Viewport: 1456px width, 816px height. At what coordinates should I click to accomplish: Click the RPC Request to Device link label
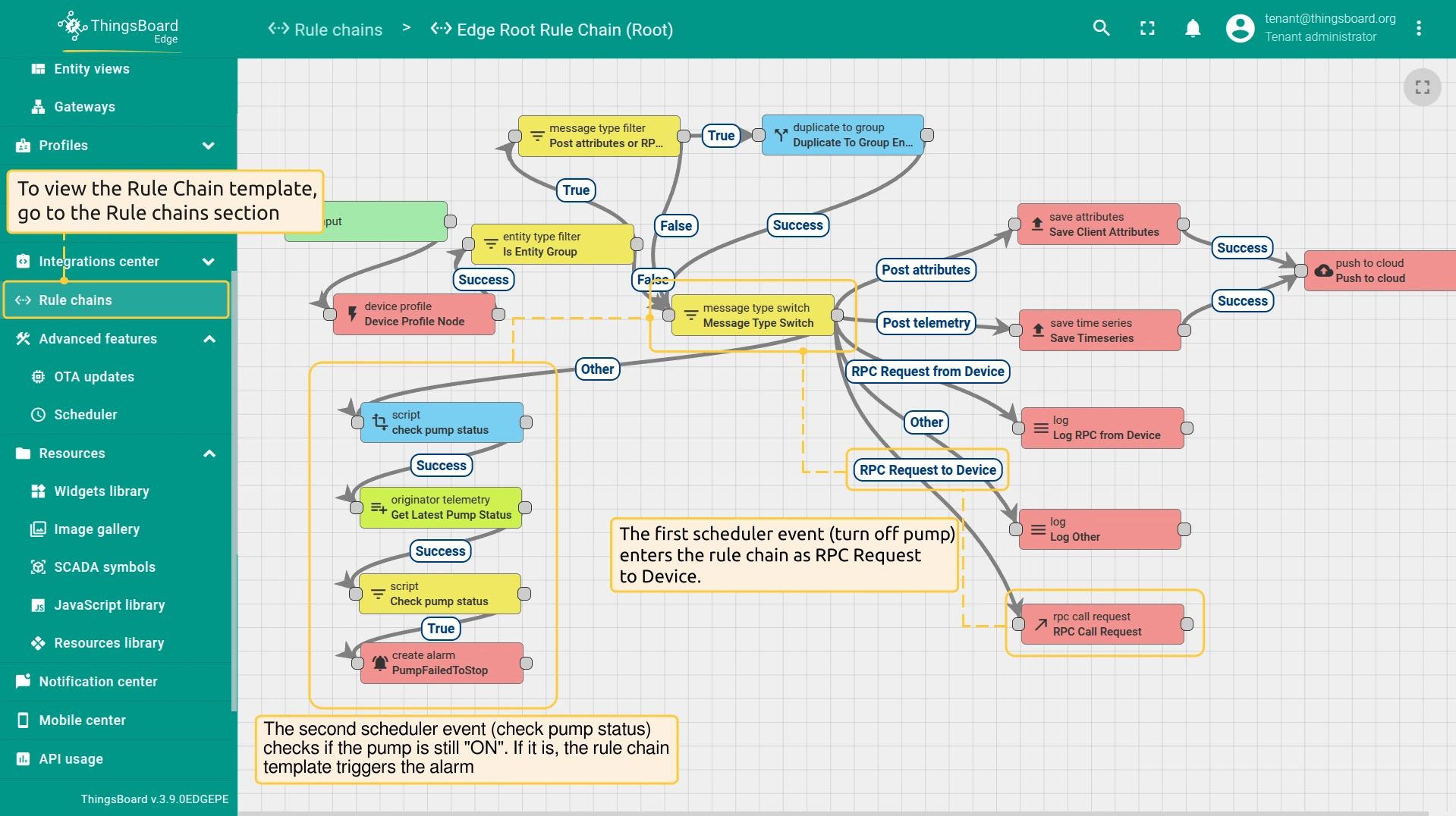[x=927, y=470]
